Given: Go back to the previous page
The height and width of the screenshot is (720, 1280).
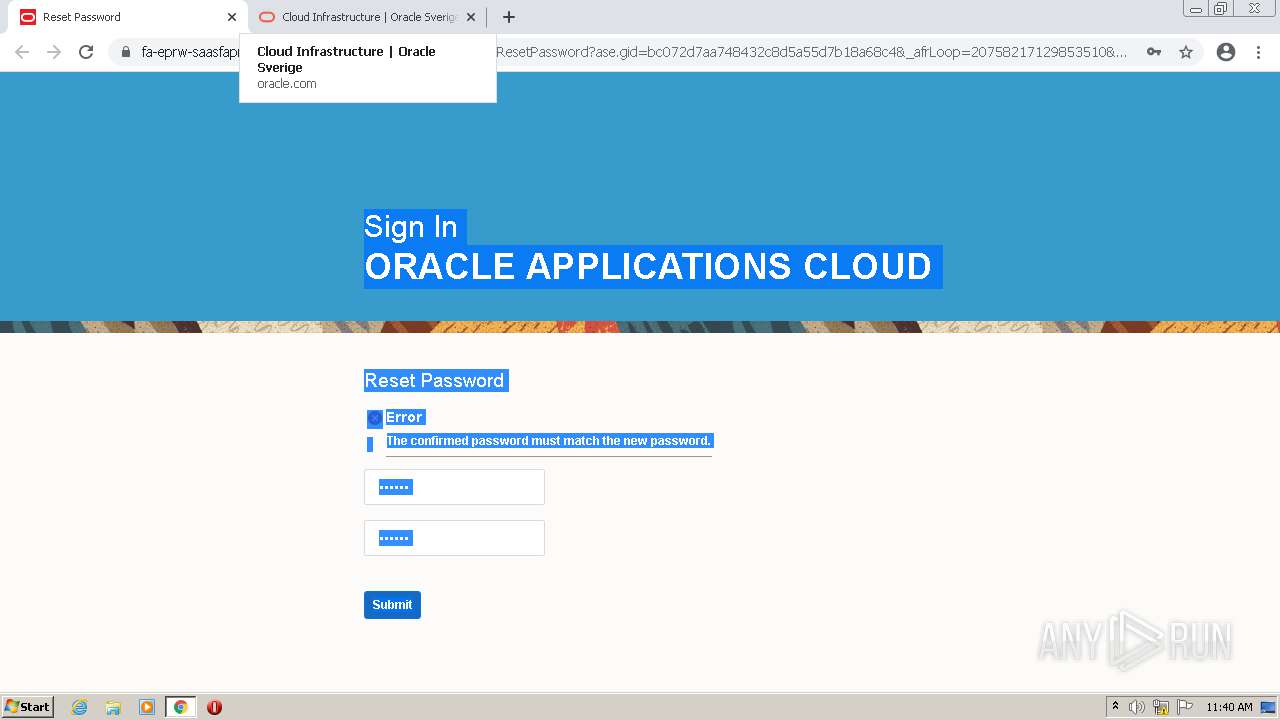Looking at the screenshot, I should [x=22, y=52].
